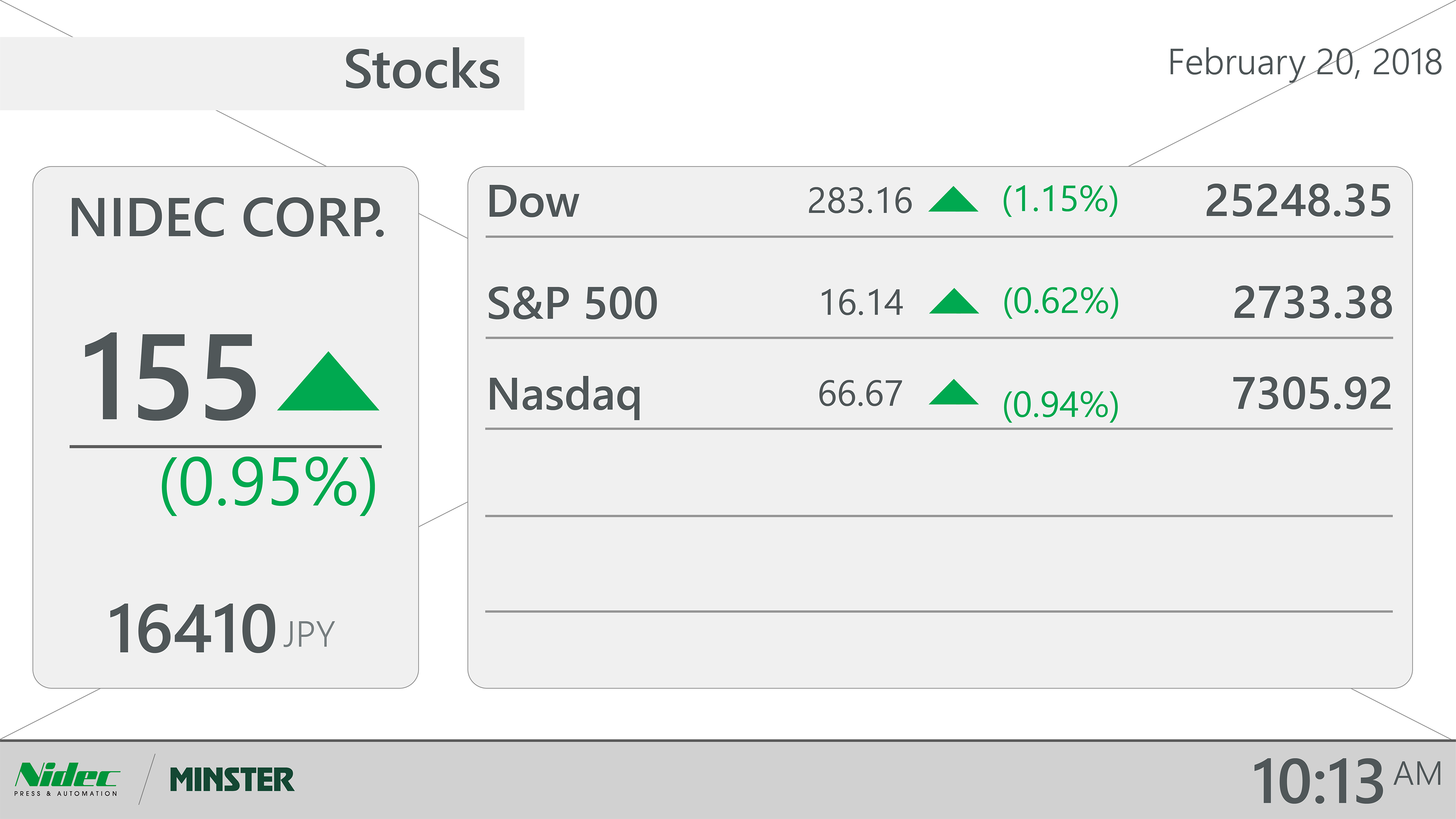Select the Stocks title banner
The width and height of the screenshot is (1456, 819).
click(422, 70)
